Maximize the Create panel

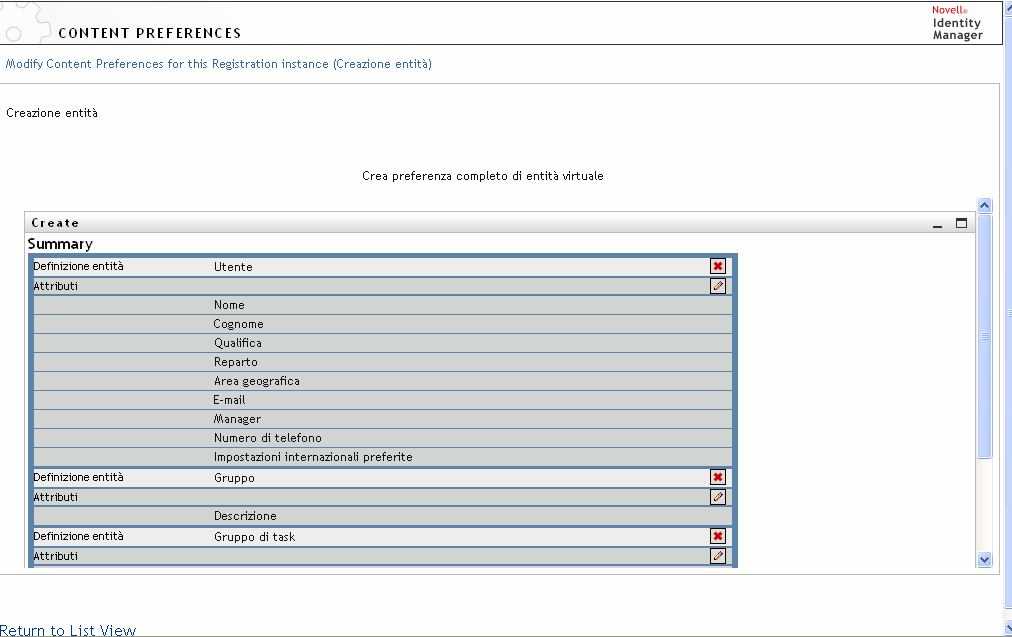[x=962, y=223]
